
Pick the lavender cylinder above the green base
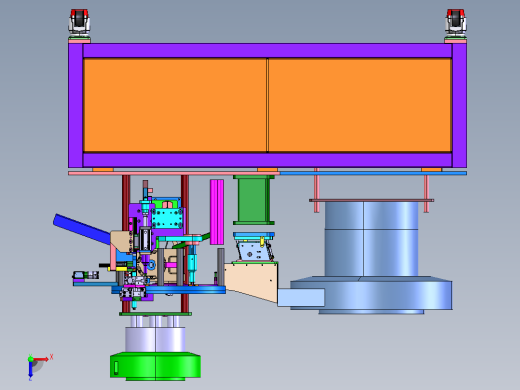point(155,339)
